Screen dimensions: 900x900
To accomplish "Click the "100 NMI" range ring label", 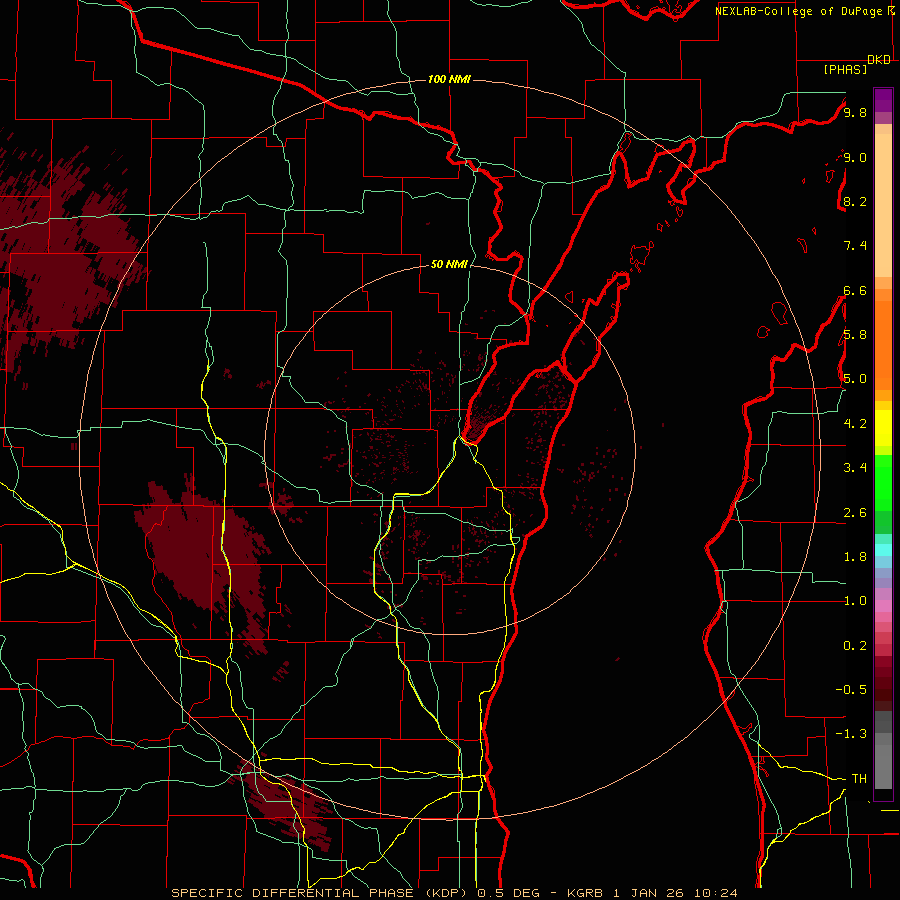I will (449, 79).
